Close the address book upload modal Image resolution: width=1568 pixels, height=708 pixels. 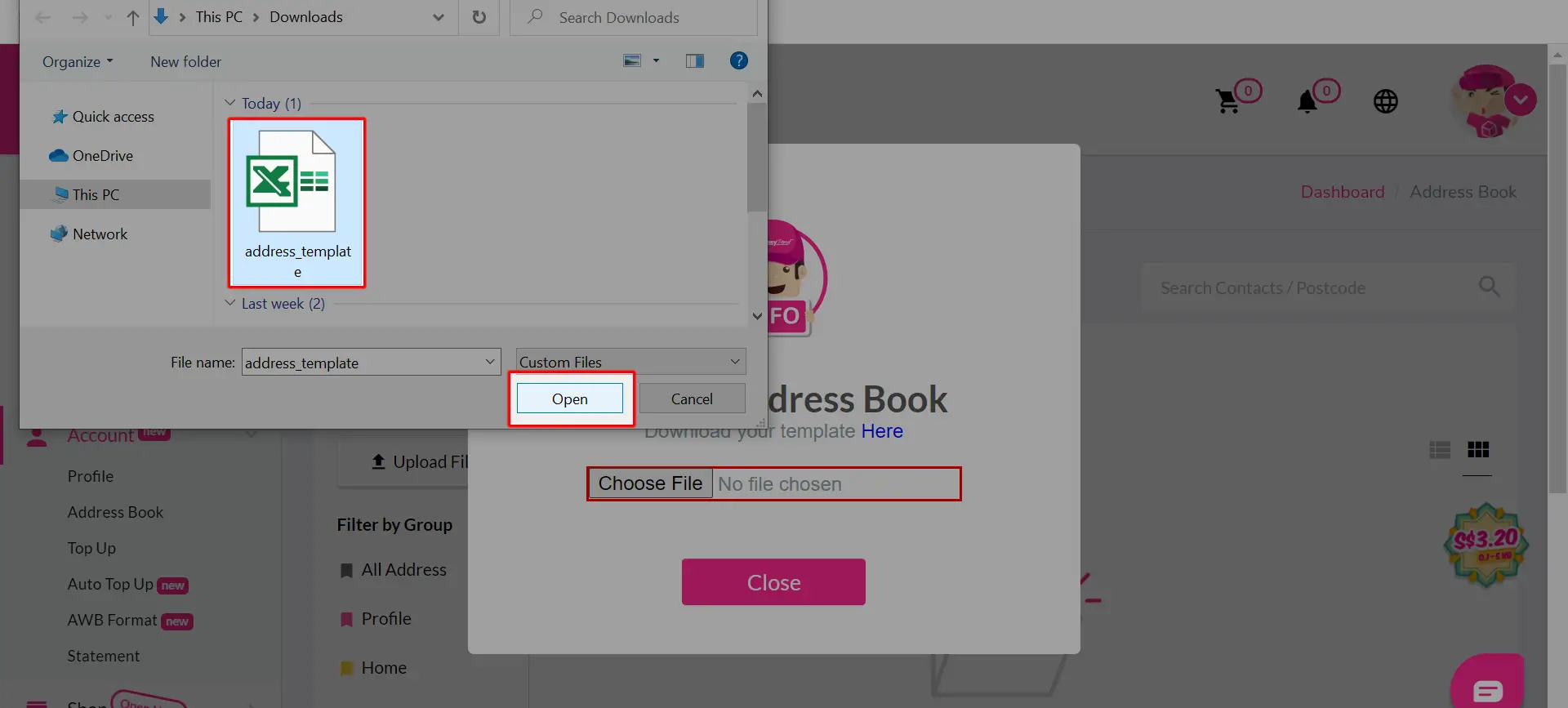(x=773, y=582)
